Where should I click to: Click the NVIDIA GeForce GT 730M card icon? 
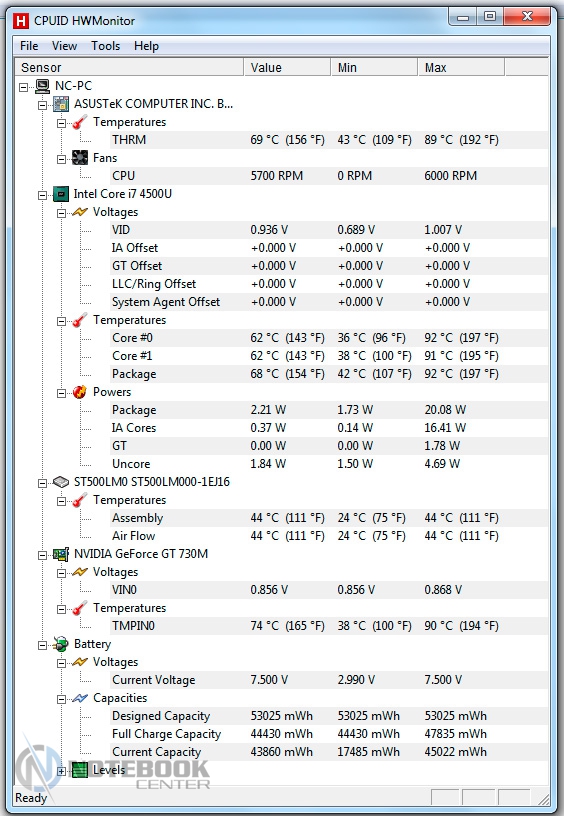tap(61, 554)
